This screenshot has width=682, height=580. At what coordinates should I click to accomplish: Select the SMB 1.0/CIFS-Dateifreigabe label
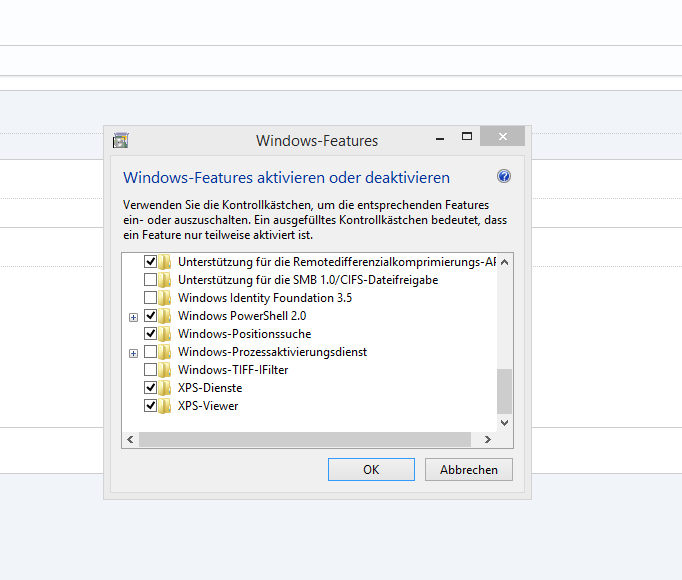pos(308,280)
